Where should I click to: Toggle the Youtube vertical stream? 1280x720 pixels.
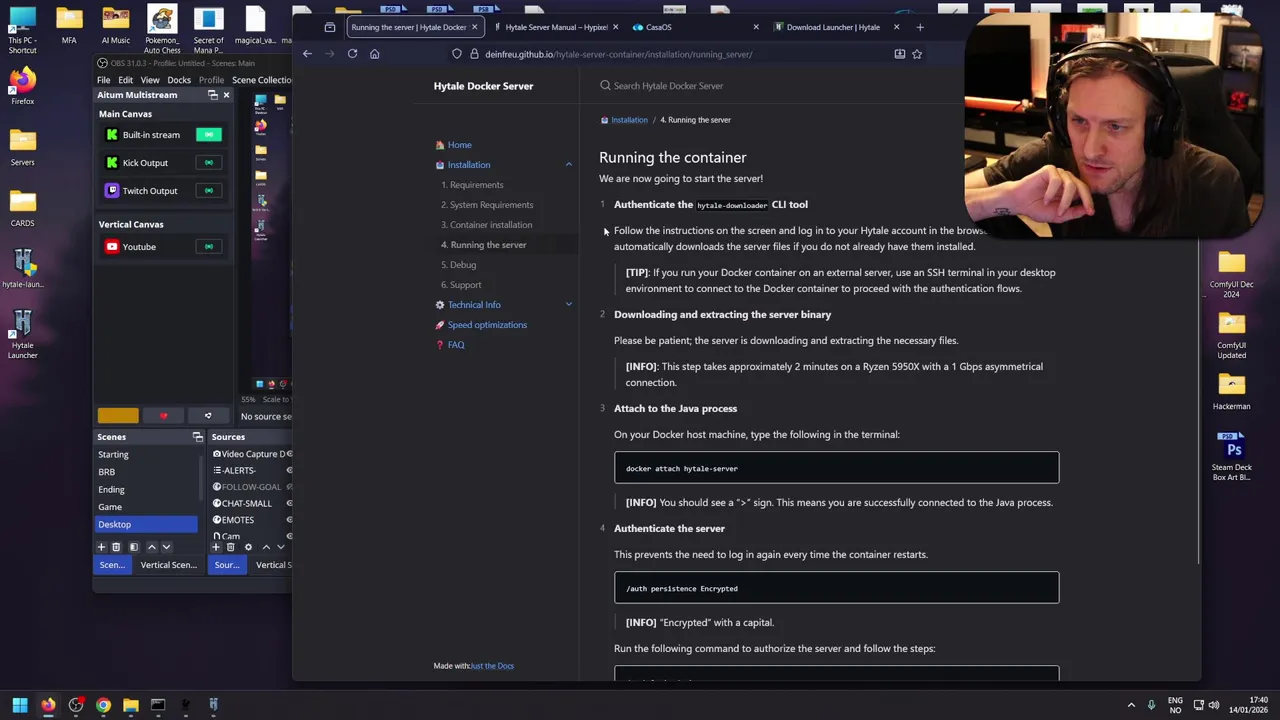click(208, 247)
